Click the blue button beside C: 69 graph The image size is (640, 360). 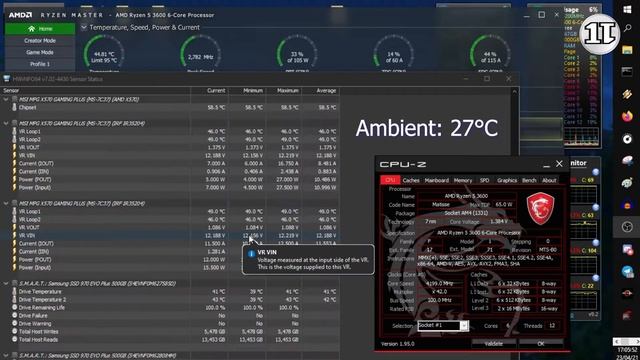click(596, 172)
